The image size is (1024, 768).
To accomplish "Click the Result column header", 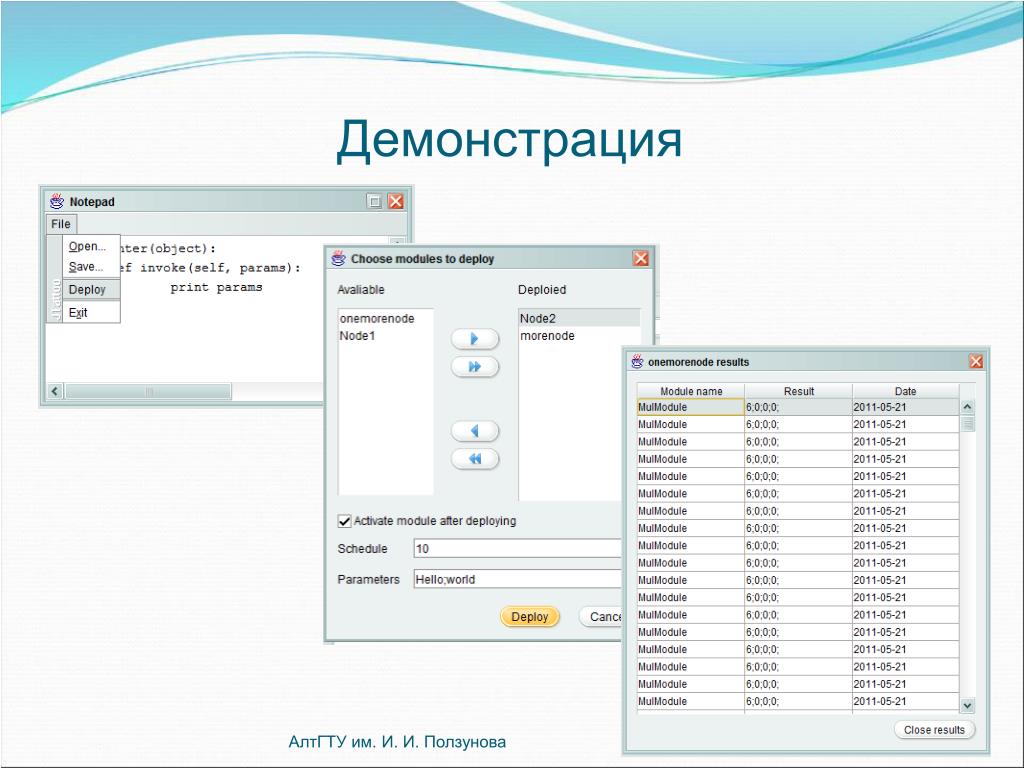I will pyautogui.click(x=799, y=391).
